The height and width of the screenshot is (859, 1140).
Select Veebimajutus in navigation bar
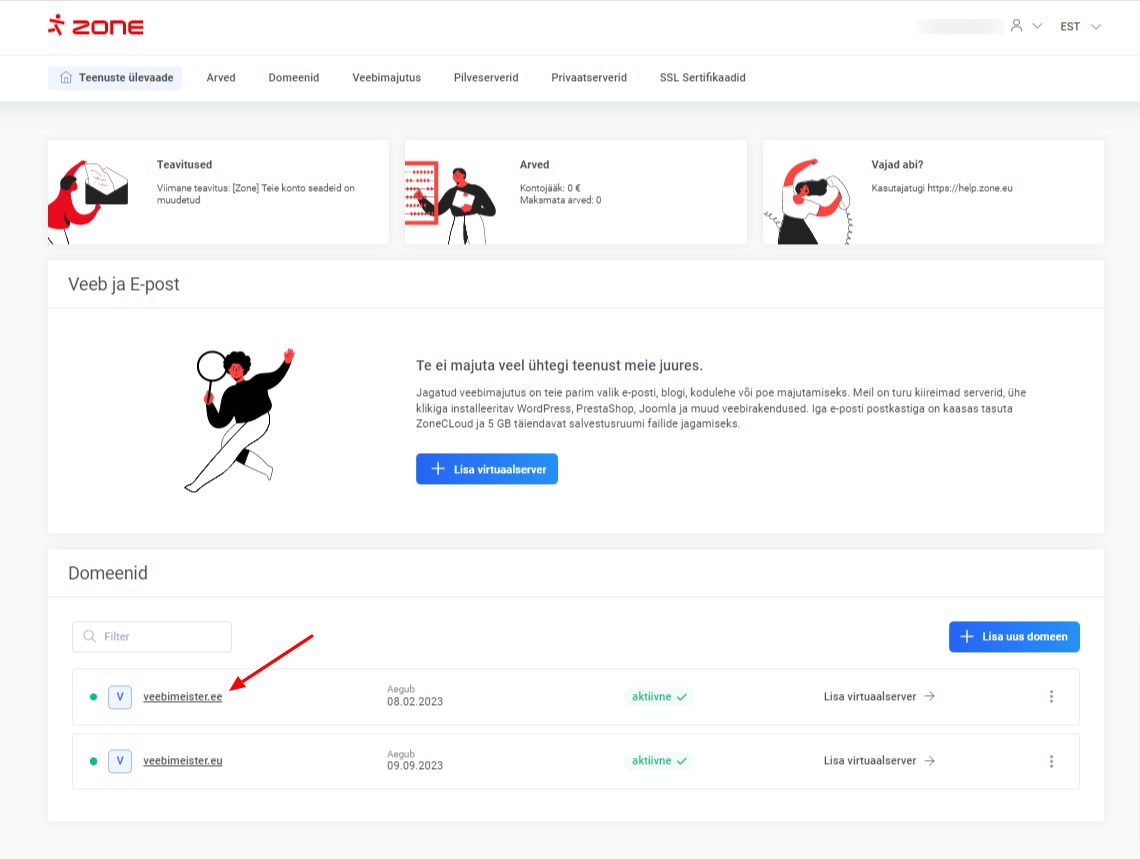point(386,78)
